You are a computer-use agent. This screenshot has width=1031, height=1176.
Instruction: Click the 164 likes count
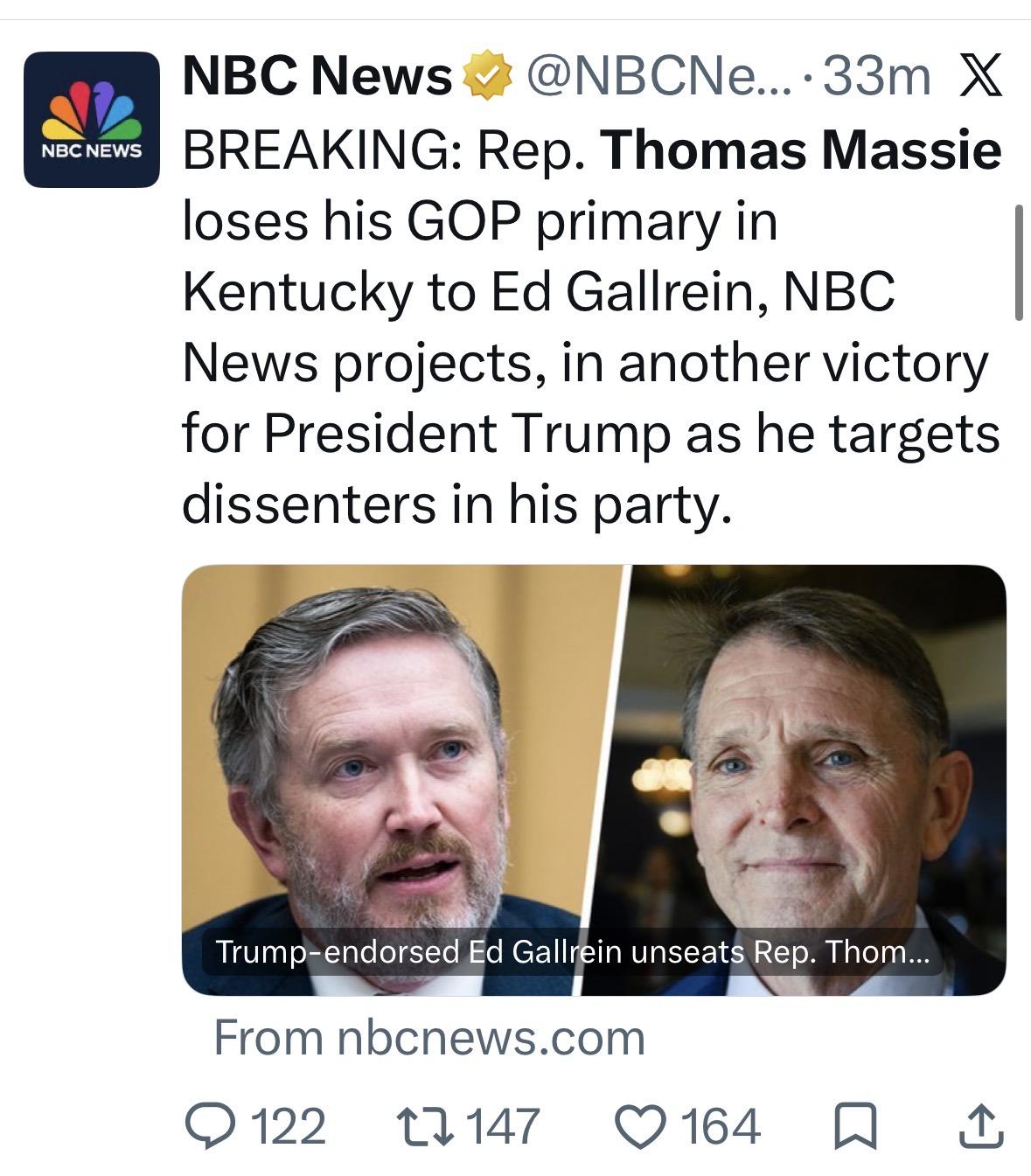click(x=721, y=1126)
